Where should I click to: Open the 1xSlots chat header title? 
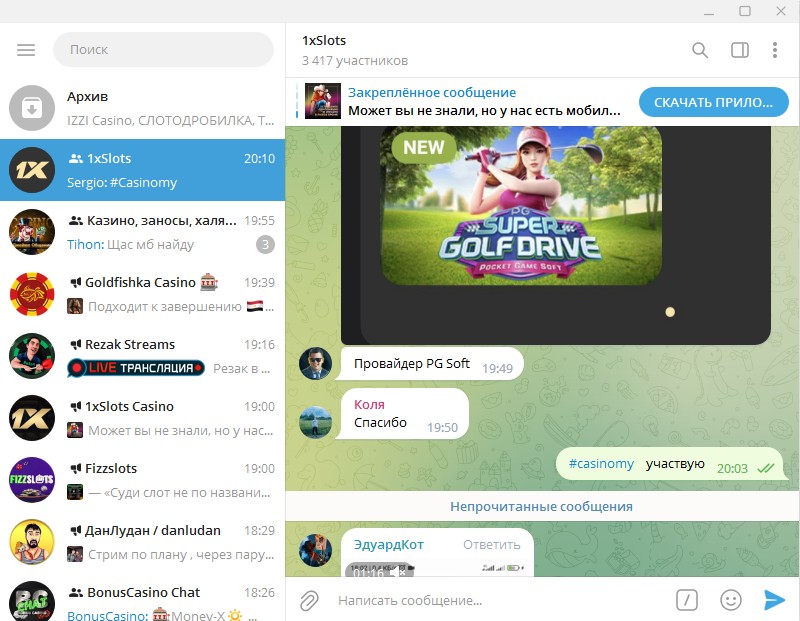(324, 40)
